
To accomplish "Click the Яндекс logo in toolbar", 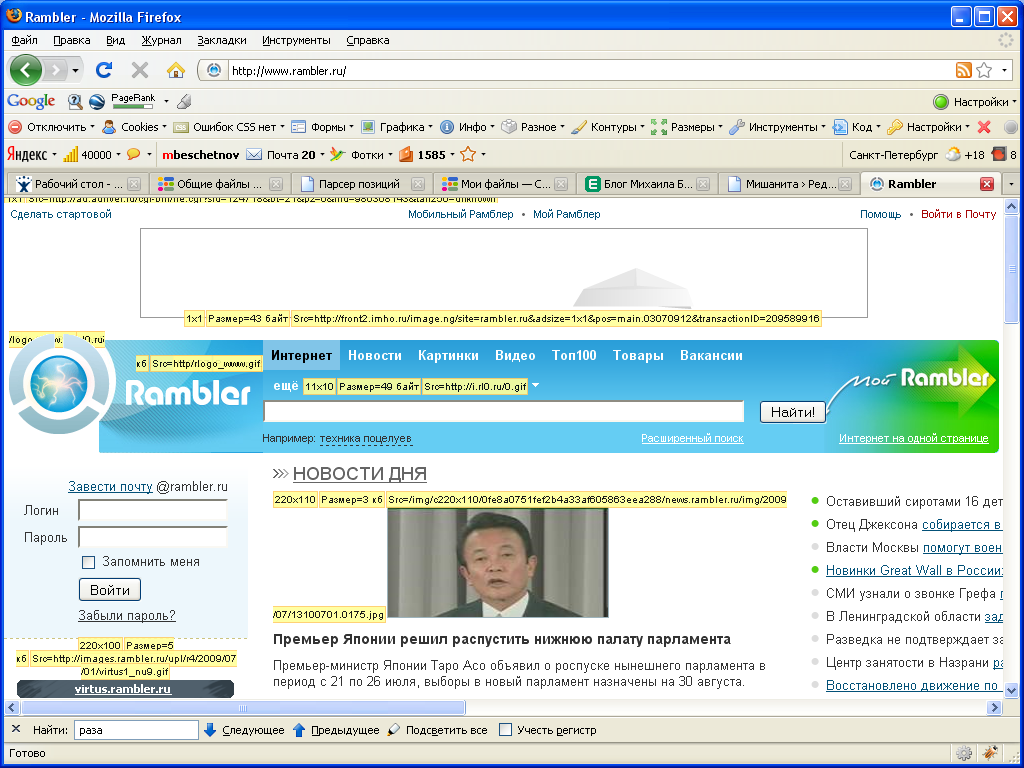I will [x=27, y=155].
